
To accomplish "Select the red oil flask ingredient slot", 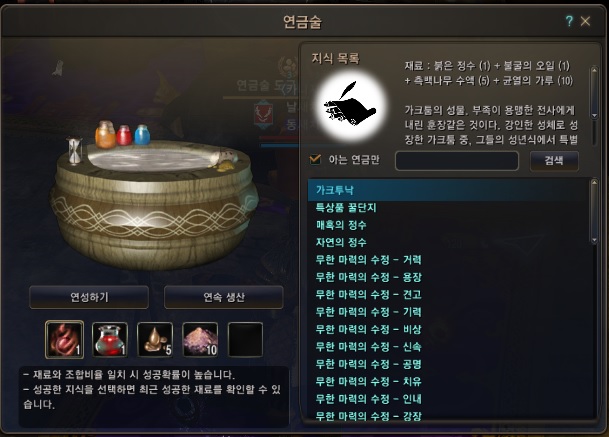I will click(x=110, y=340).
